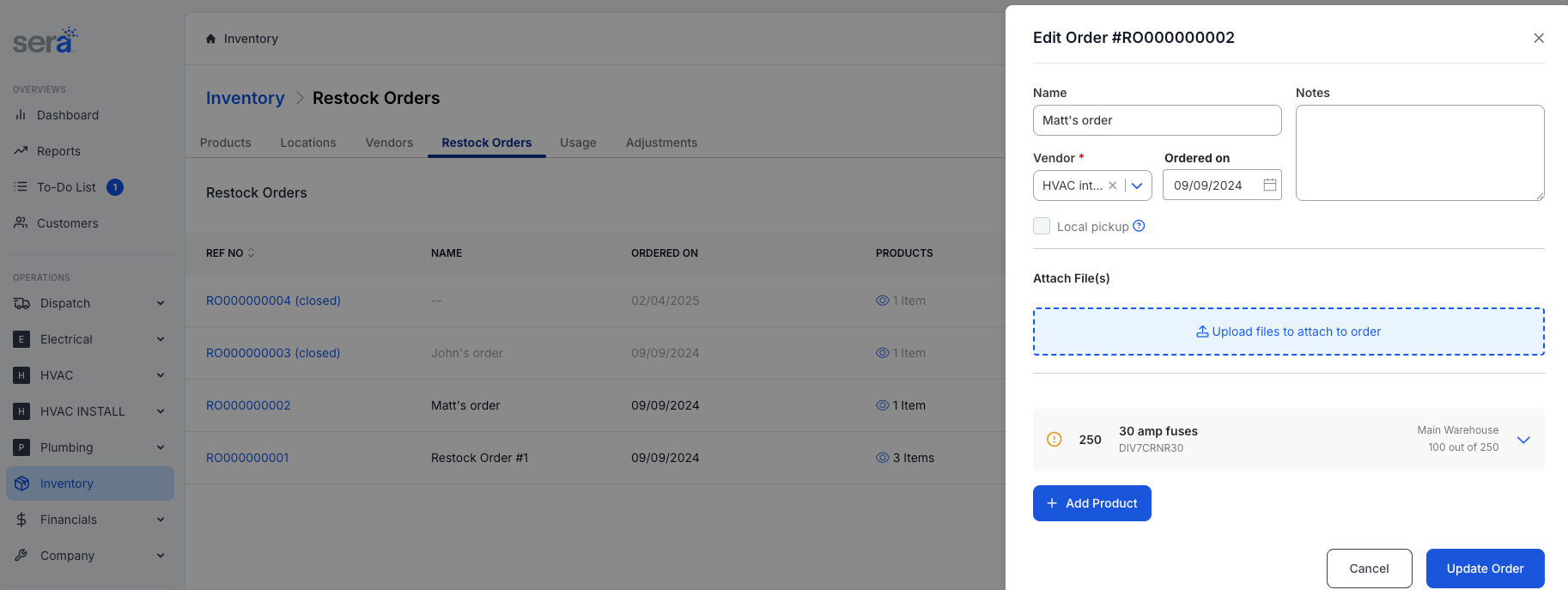
Task: Click the To-Do List icon
Action: [21, 186]
